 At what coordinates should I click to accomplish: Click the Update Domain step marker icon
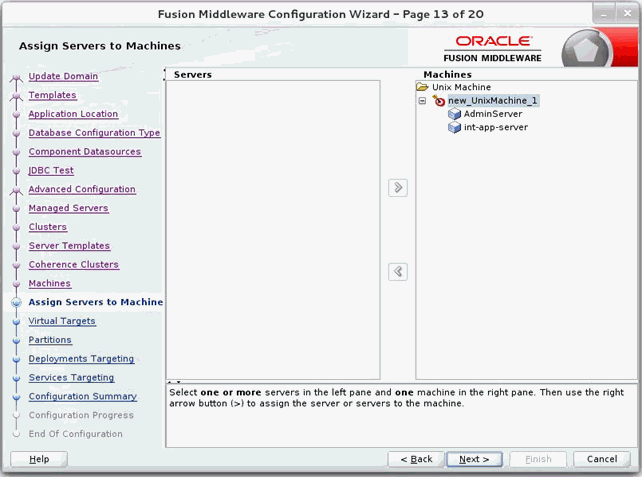[x=16, y=77]
